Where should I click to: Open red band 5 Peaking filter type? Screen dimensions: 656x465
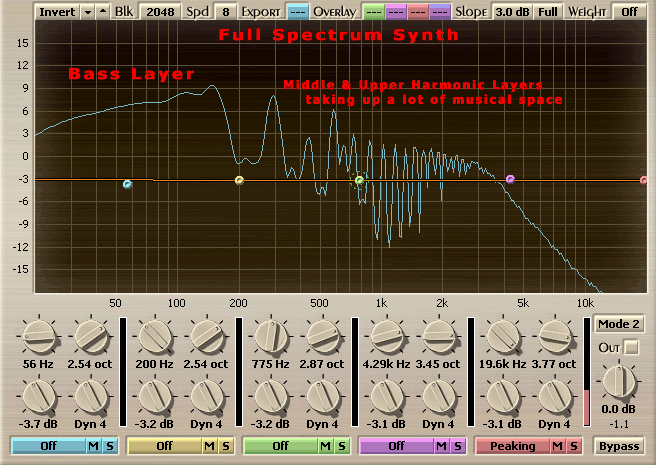click(512, 446)
